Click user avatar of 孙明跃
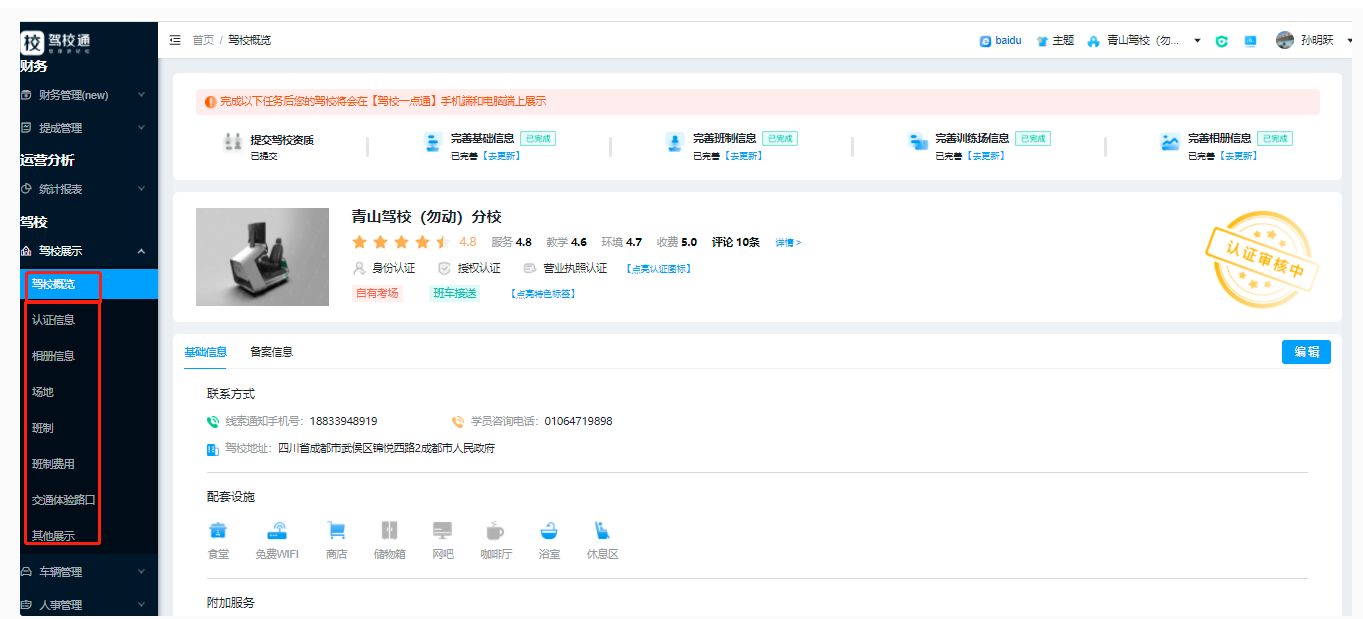The height and width of the screenshot is (619, 1363). click(1285, 40)
